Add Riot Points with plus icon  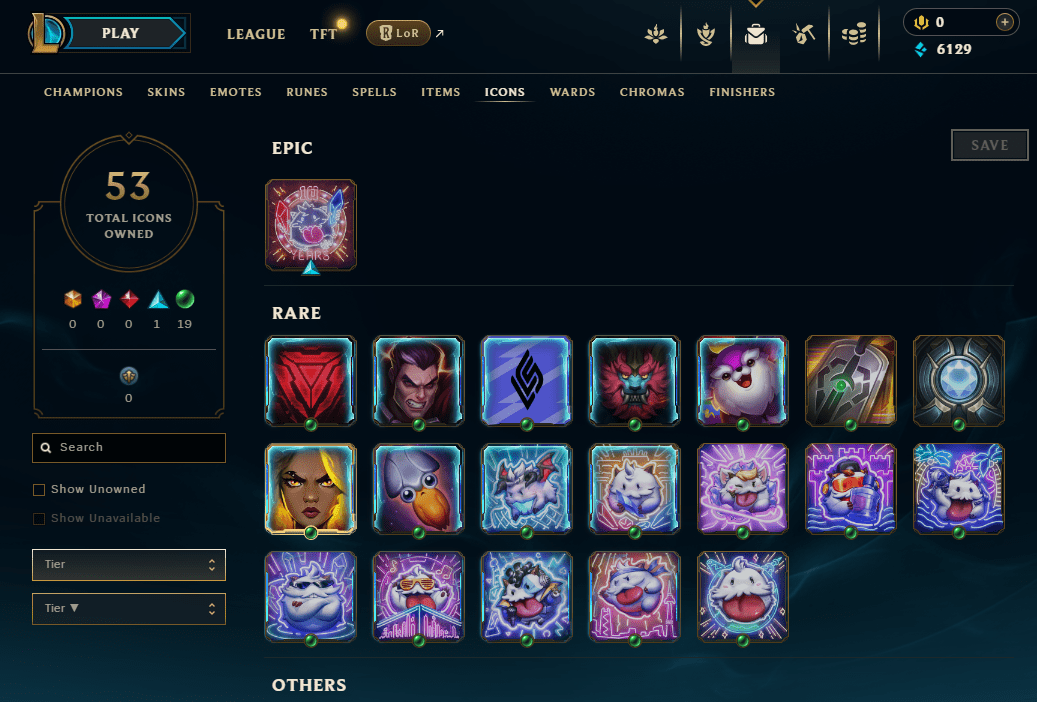(x=1004, y=22)
